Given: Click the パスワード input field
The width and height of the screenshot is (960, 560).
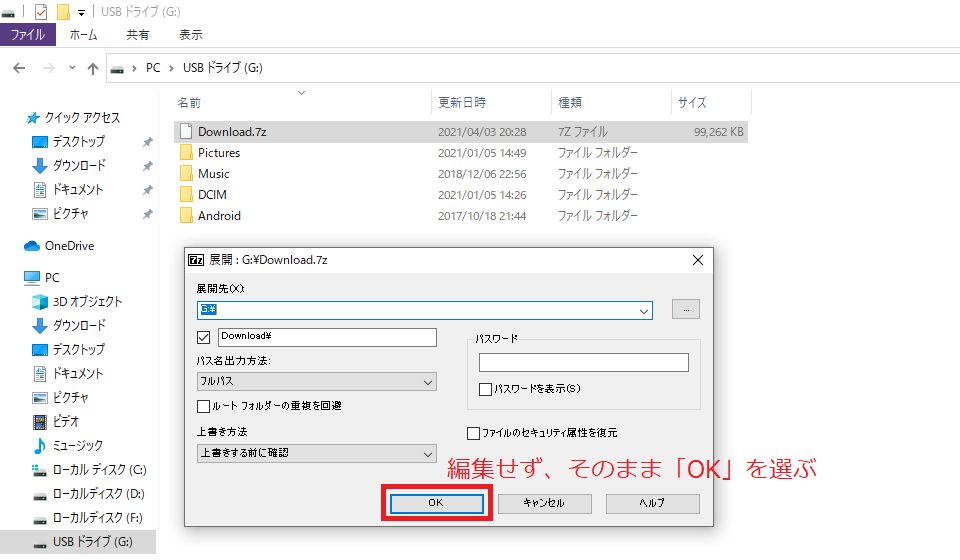Looking at the screenshot, I should tap(583, 362).
